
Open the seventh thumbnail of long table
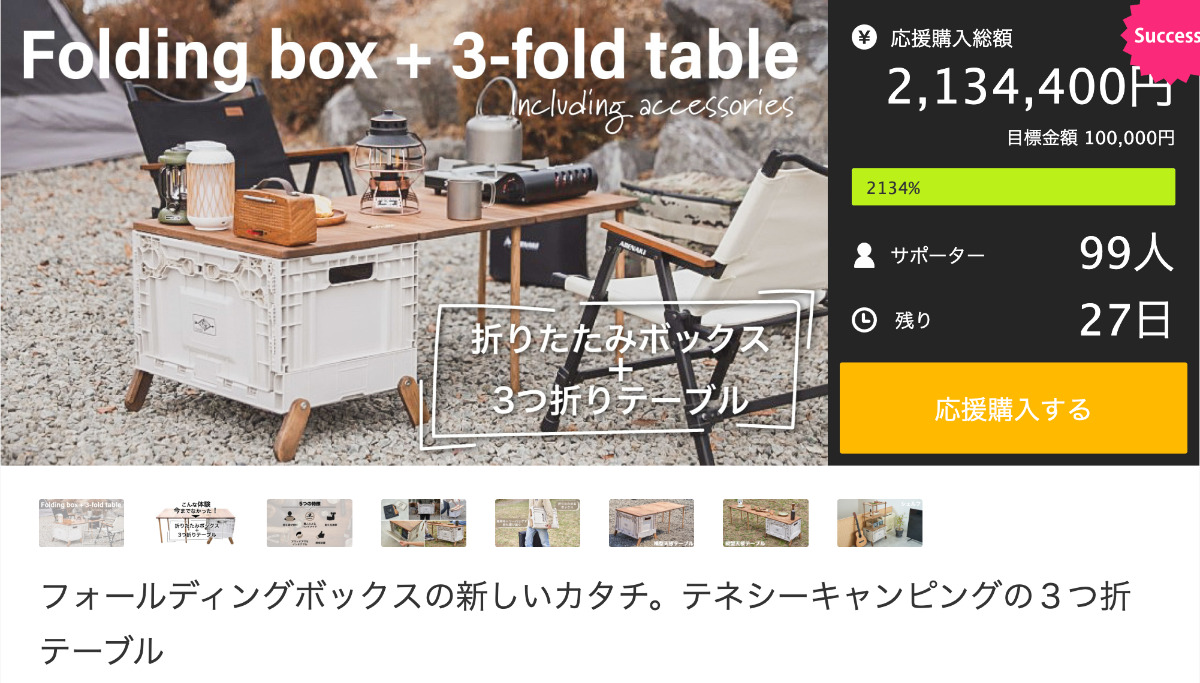click(x=766, y=523)
